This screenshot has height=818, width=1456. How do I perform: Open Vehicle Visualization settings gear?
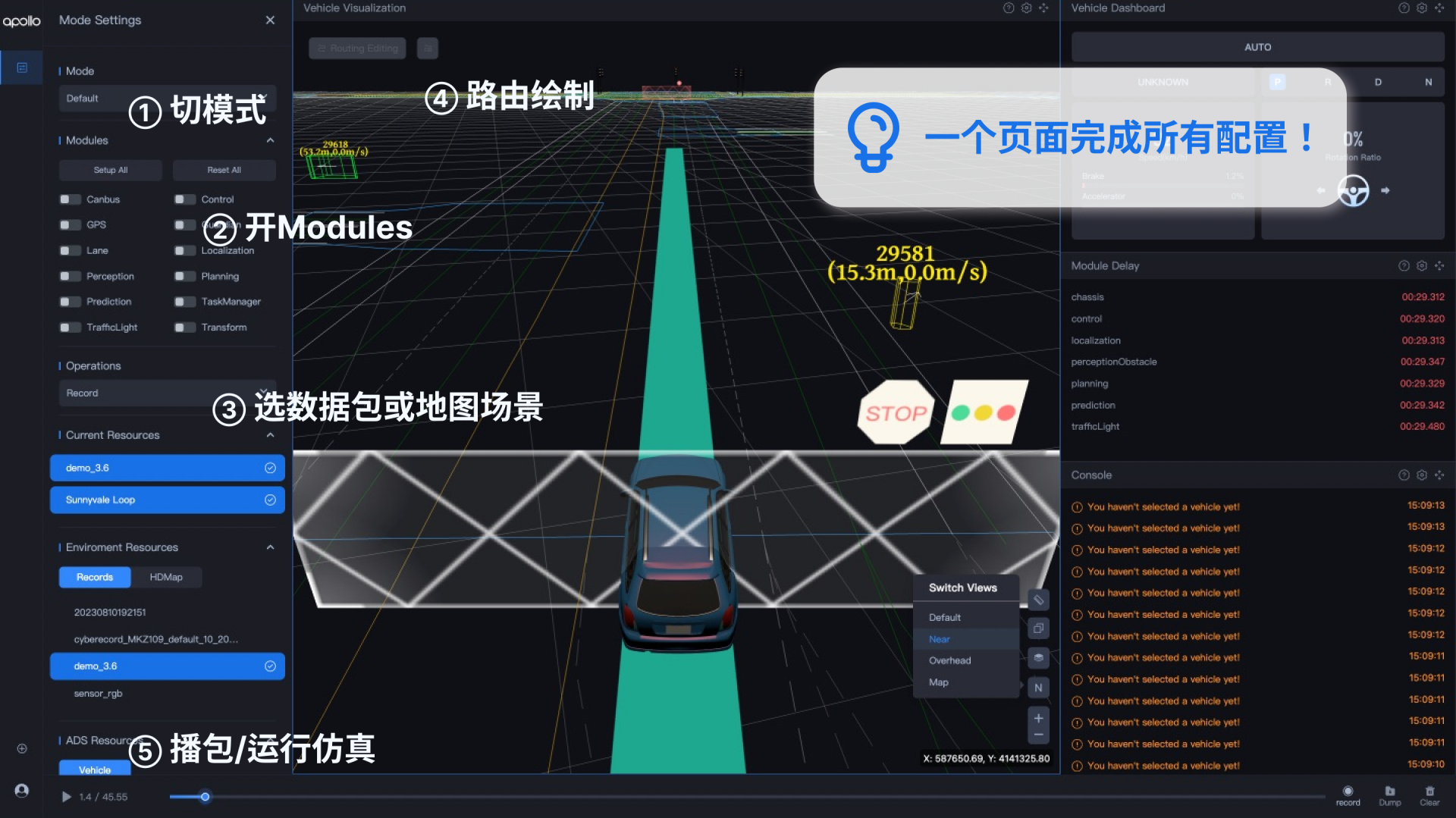1026,8
